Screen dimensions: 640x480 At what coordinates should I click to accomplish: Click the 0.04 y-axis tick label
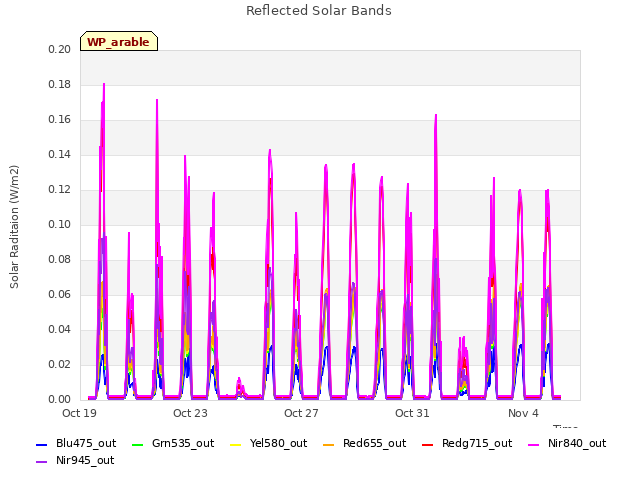[59, 329]
